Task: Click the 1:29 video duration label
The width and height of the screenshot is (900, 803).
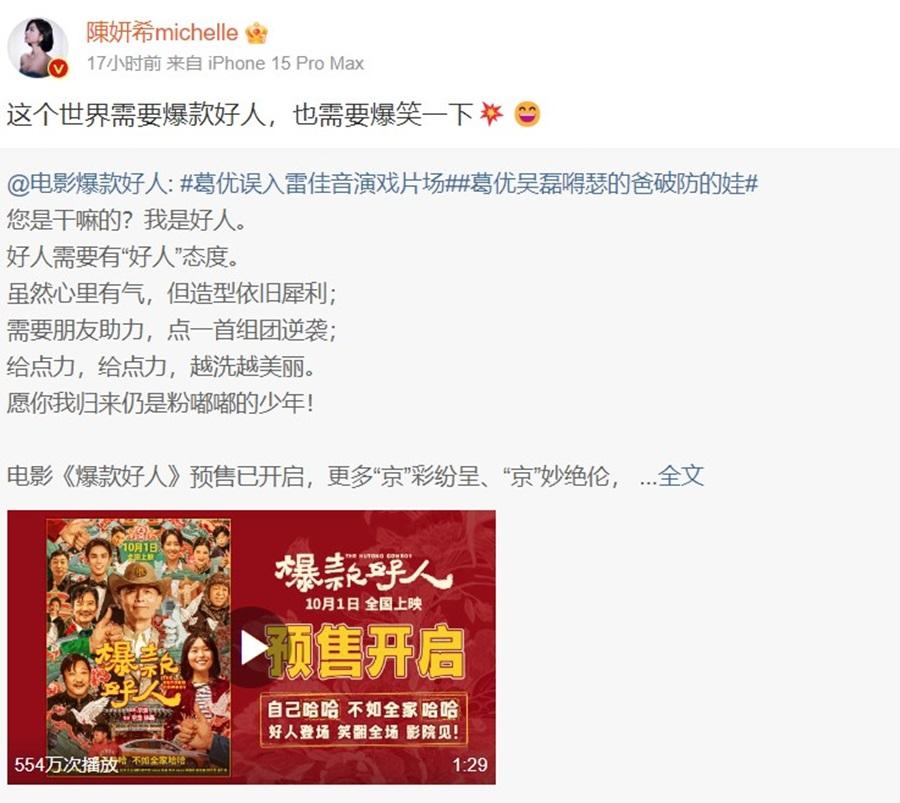Action: pyautogui.click(x=470, y=765)
